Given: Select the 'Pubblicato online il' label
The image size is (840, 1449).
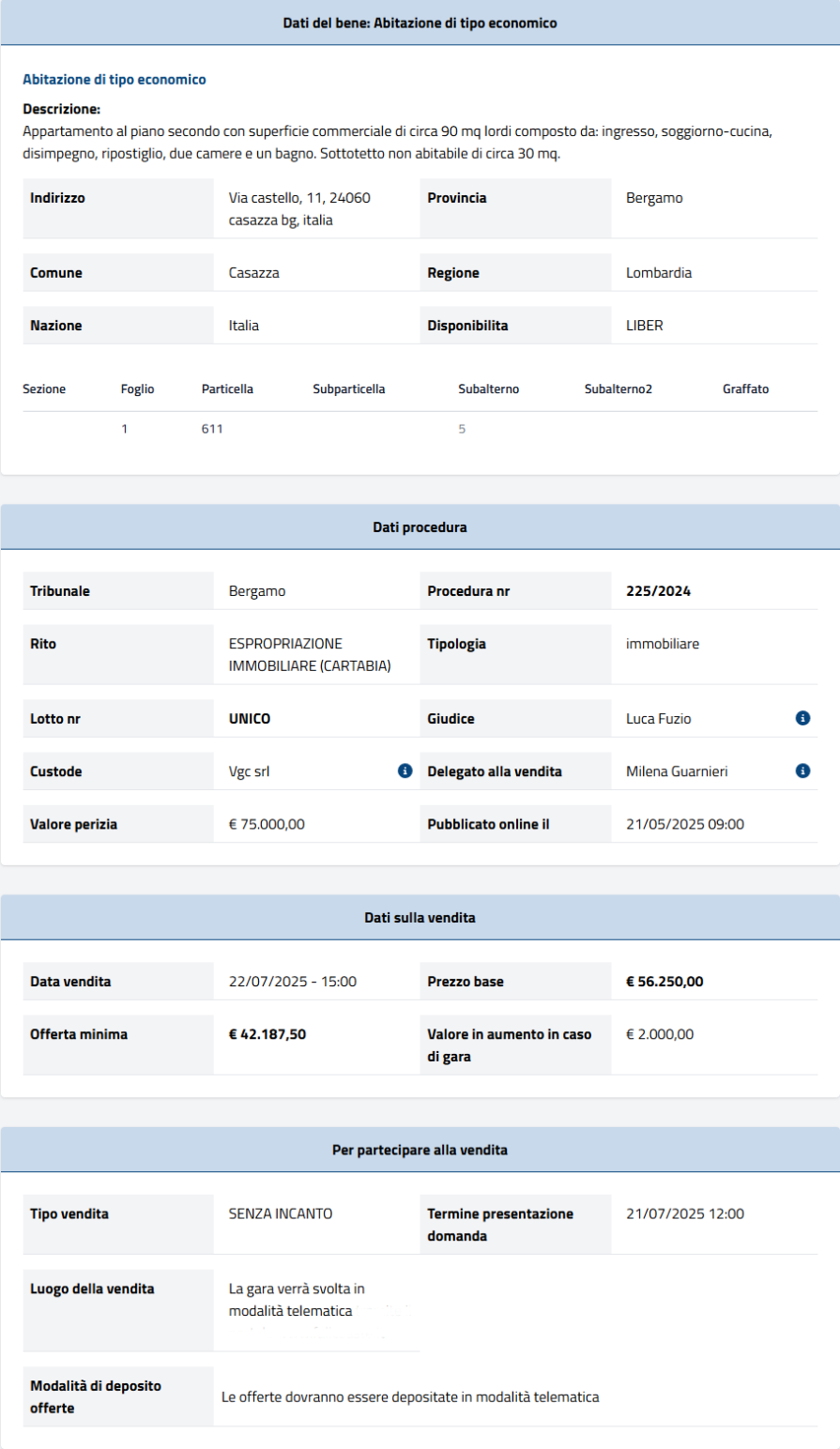Looking at the screenshot, I should [x=488, y=824].
